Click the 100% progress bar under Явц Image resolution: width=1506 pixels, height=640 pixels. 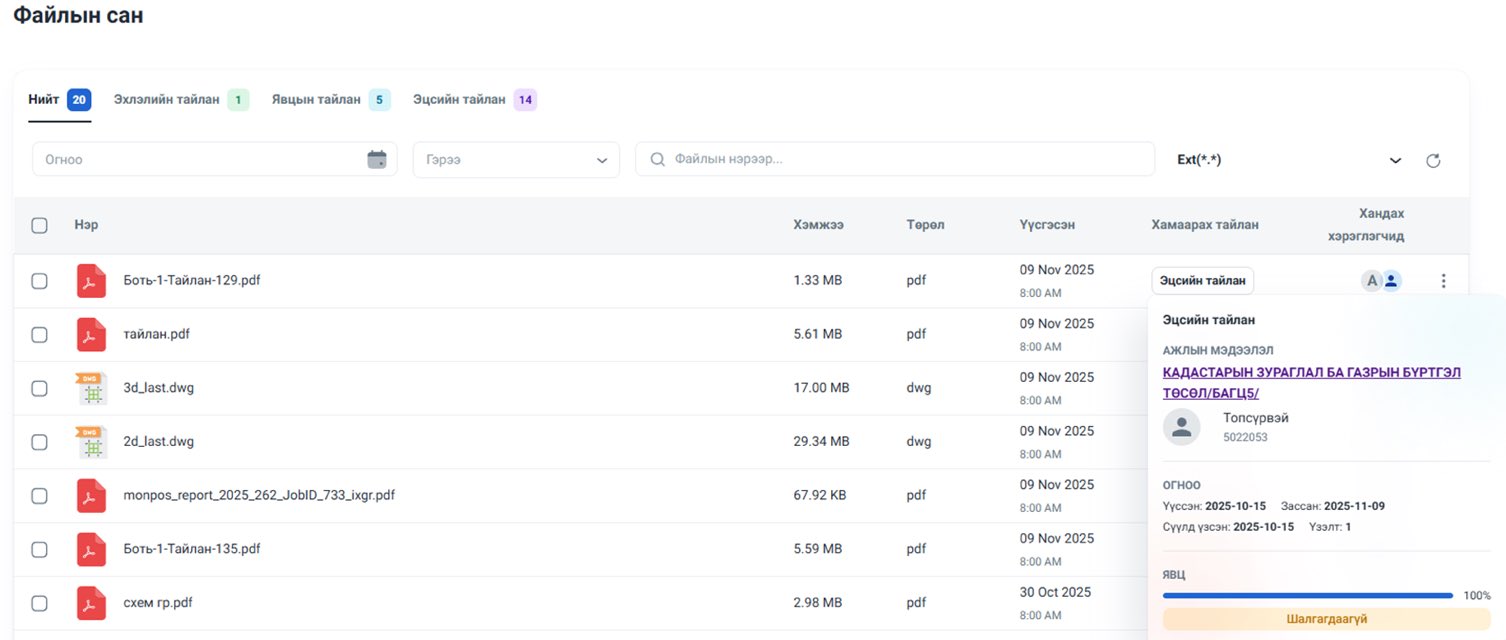(x=1307, y=595)
